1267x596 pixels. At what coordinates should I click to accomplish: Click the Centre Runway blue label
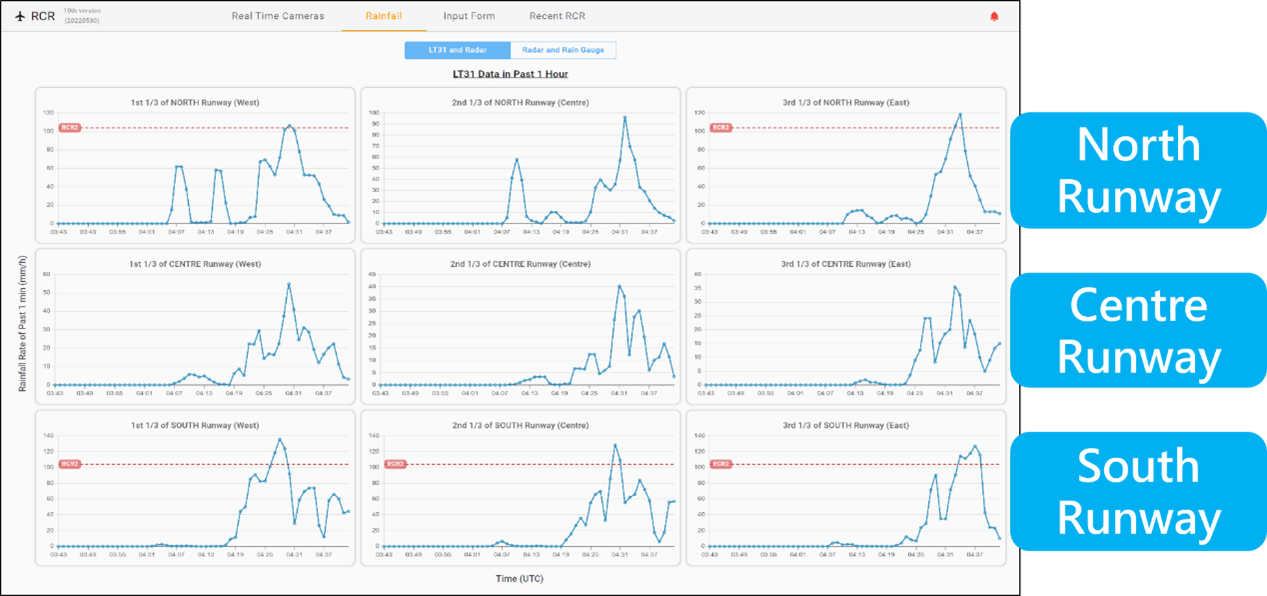(1138, 331)
